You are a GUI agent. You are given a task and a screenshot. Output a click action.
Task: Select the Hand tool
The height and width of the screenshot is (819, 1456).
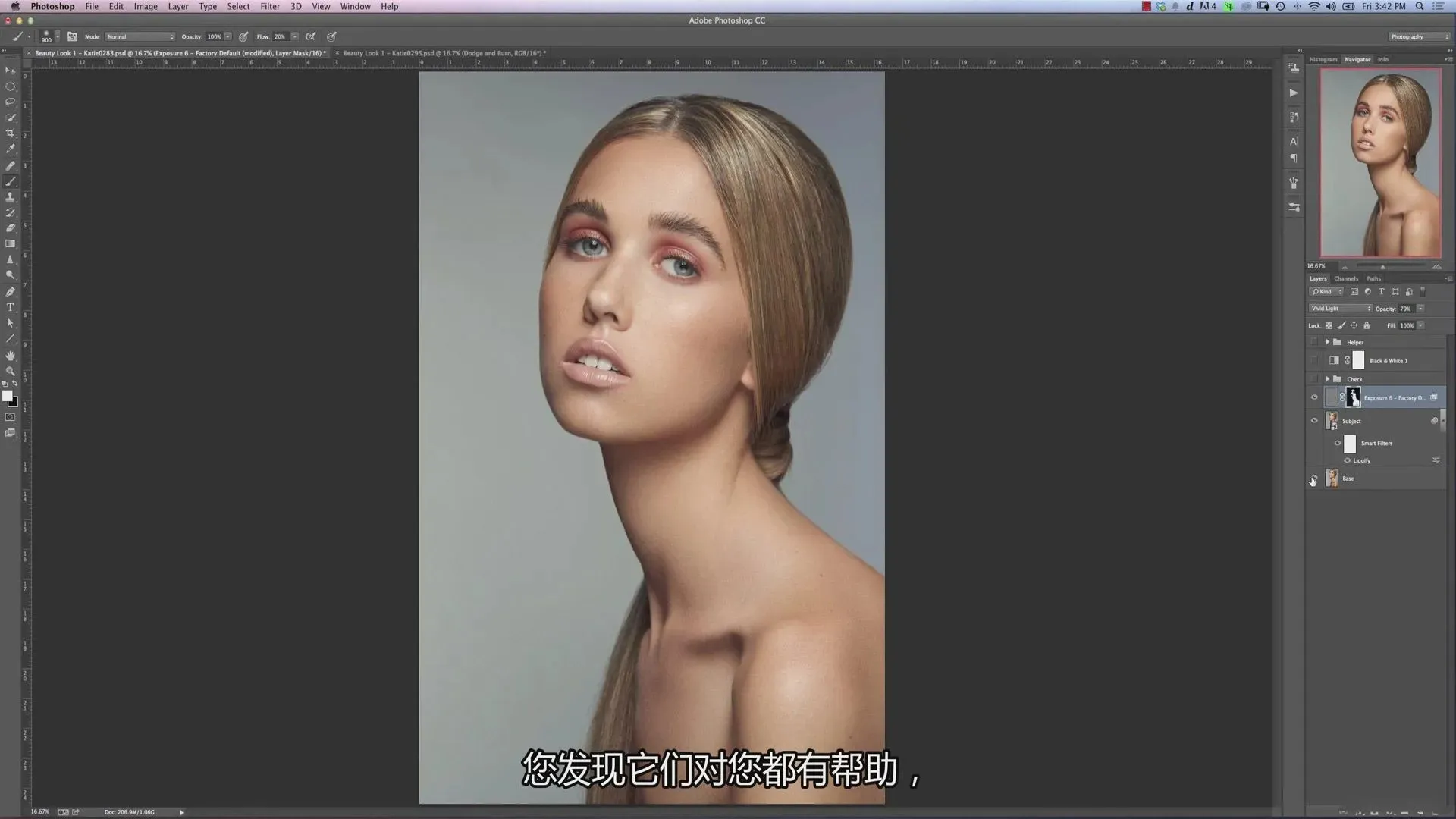[11, 356]
